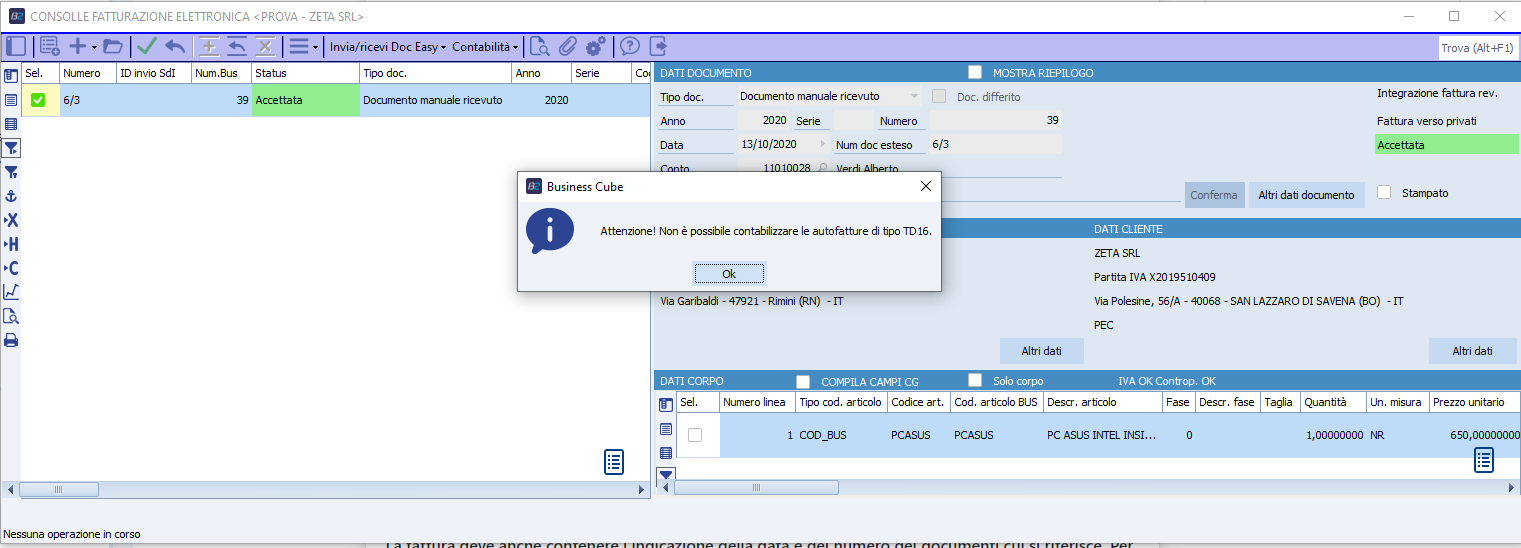Click the chart graph icon in left sidebar
1521x548 pixels.
point(11,292)
